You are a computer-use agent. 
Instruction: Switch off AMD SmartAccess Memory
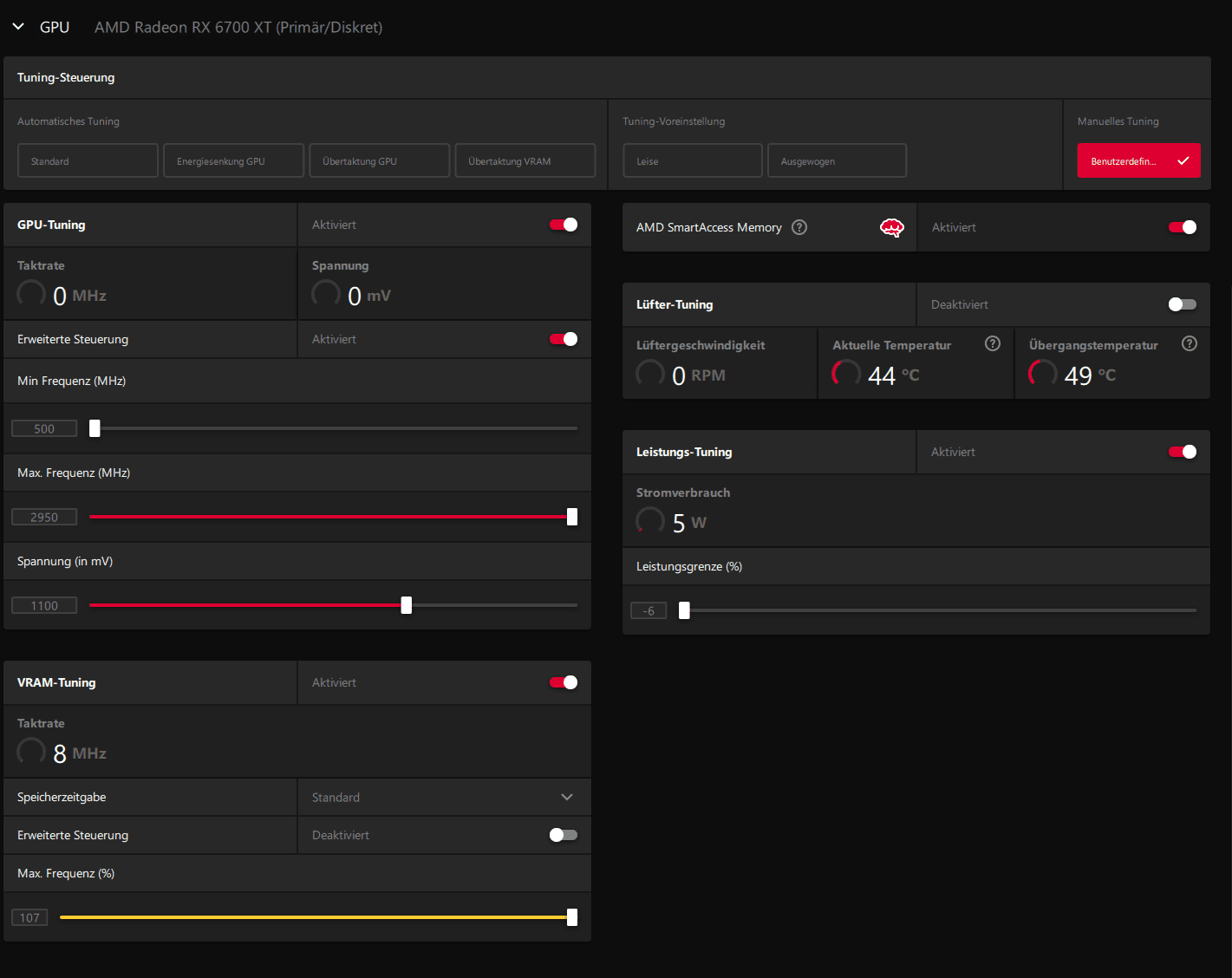pyautogui.click(x=1182, y=227)
